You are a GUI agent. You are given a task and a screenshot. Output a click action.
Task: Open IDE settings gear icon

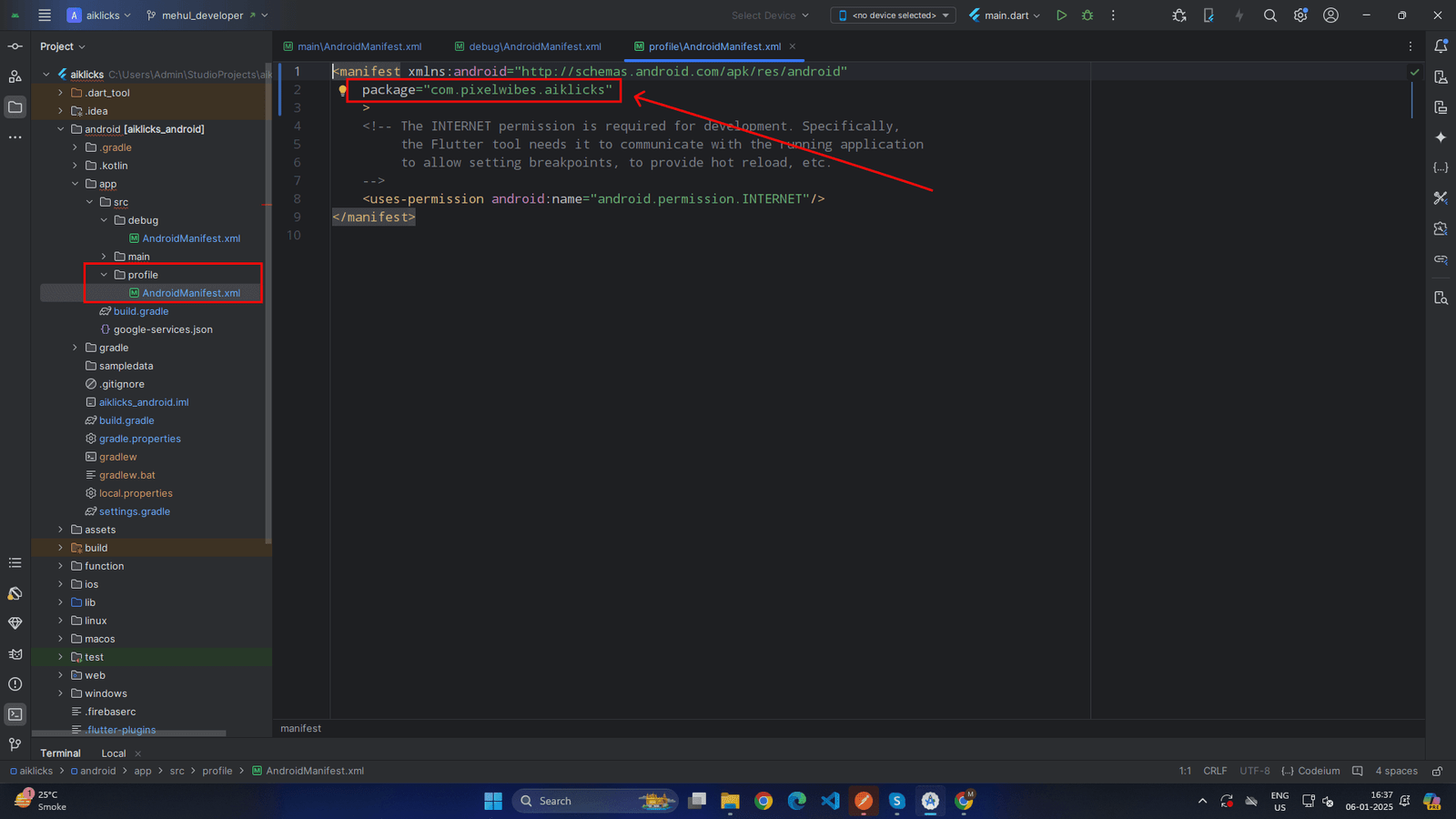click(1300, 15)
